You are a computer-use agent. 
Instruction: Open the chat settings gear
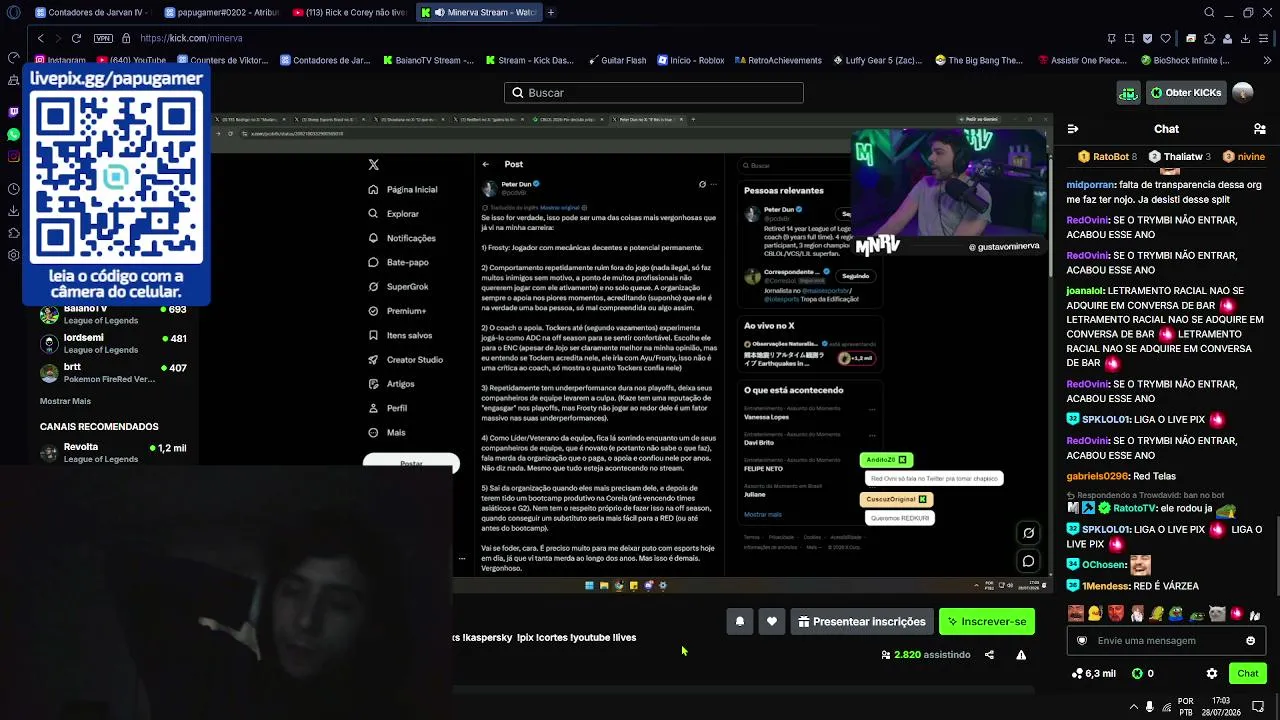coord(1212,674)
